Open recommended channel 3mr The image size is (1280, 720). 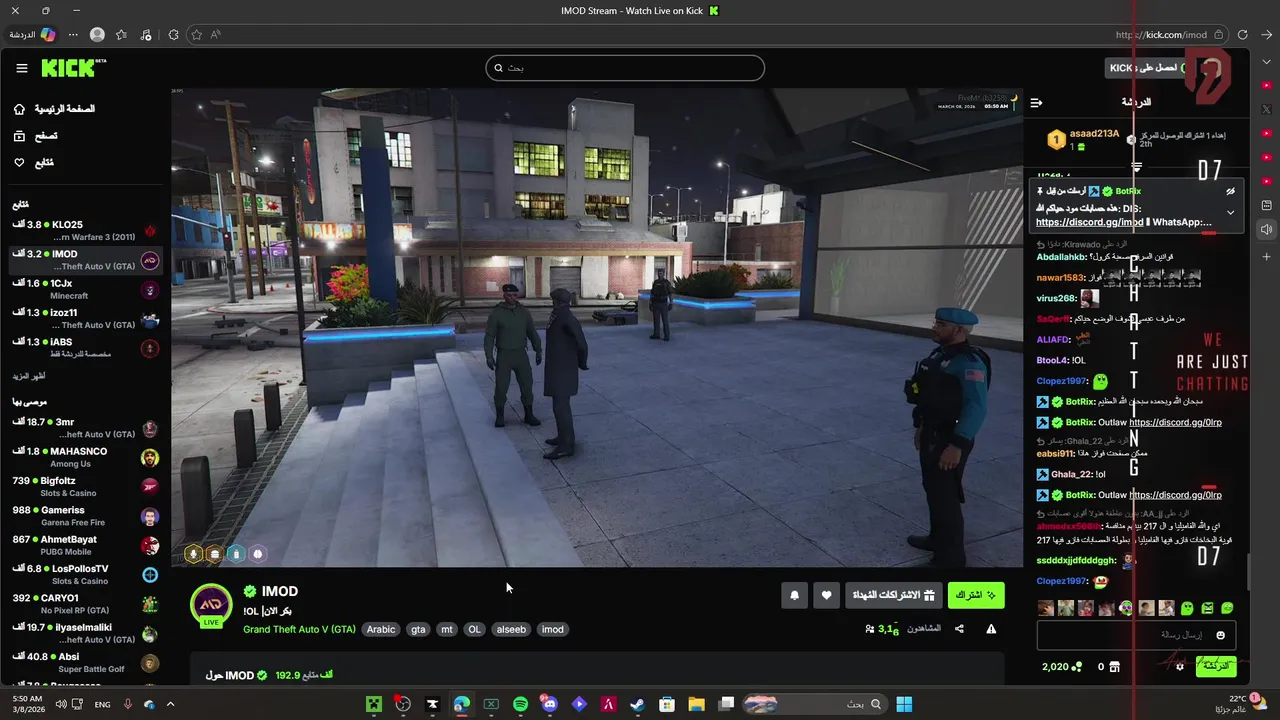point(85,428)
